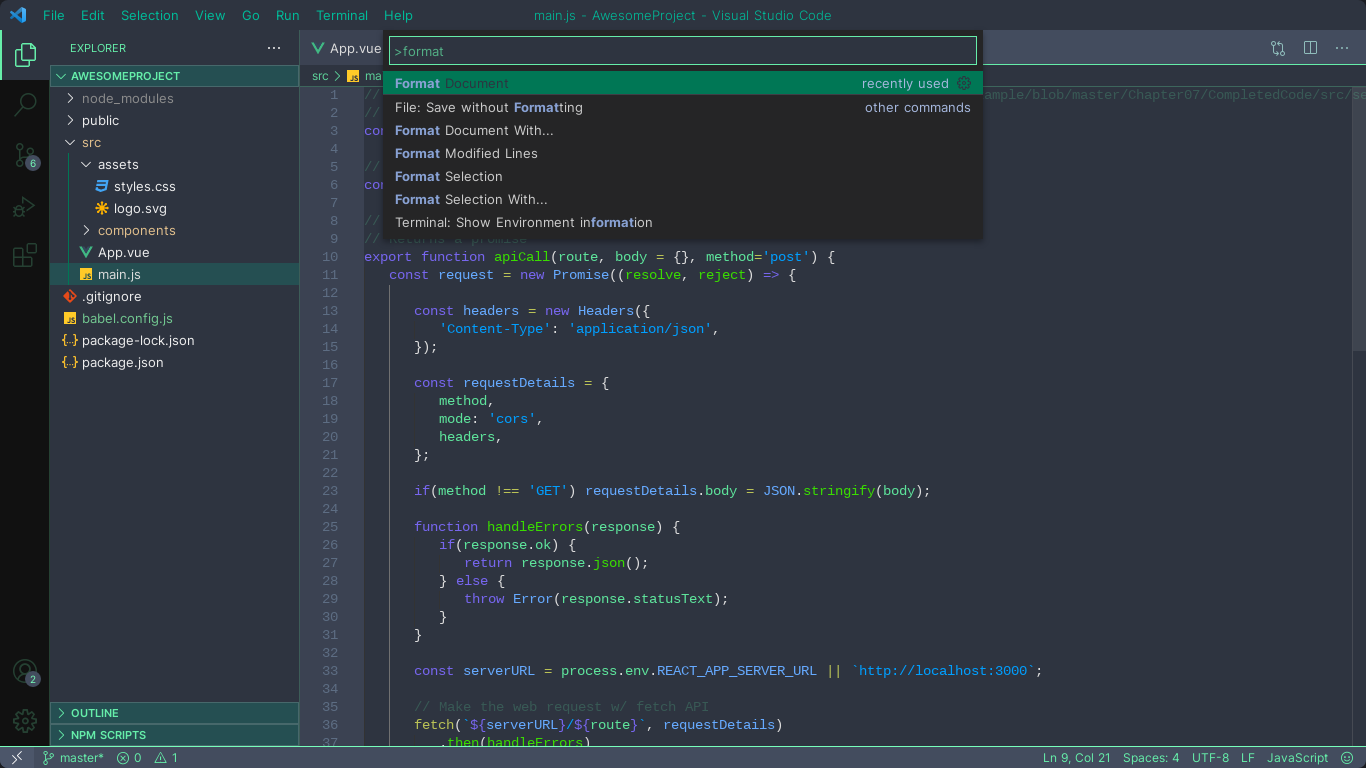Expand the node_modules folder
The height and width of the screenshot is (768, 1366).
click(127, 98)
